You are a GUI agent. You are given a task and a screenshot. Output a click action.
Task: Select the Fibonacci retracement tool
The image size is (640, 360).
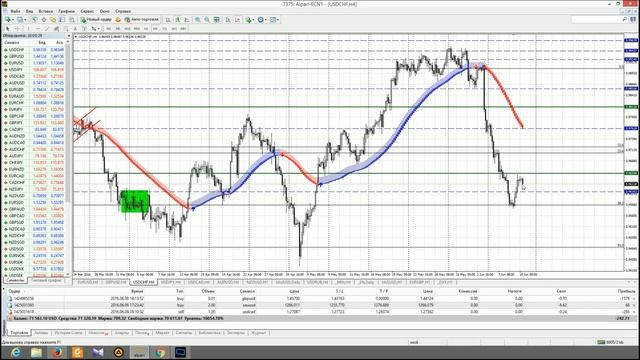(x=66, y=29)
